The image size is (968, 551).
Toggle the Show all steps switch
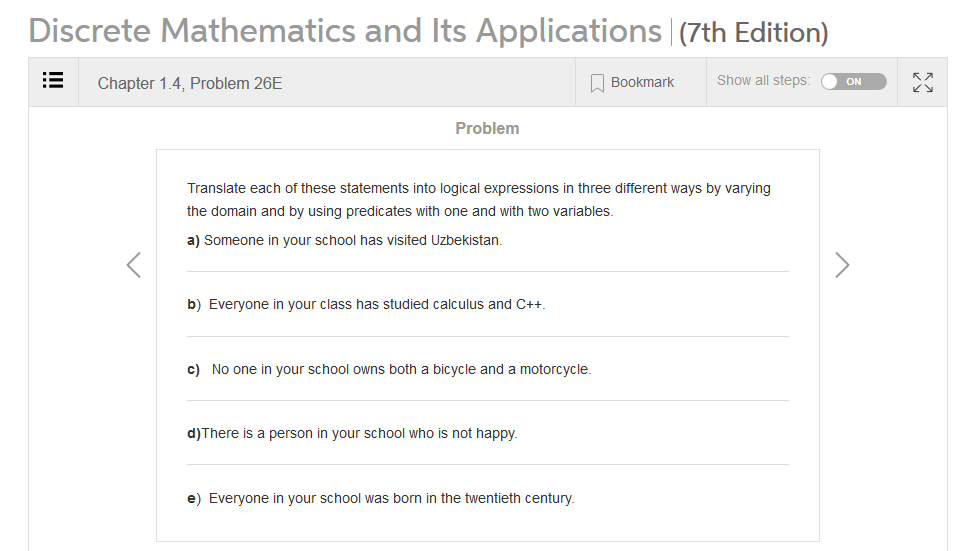[x=853, y=82]
